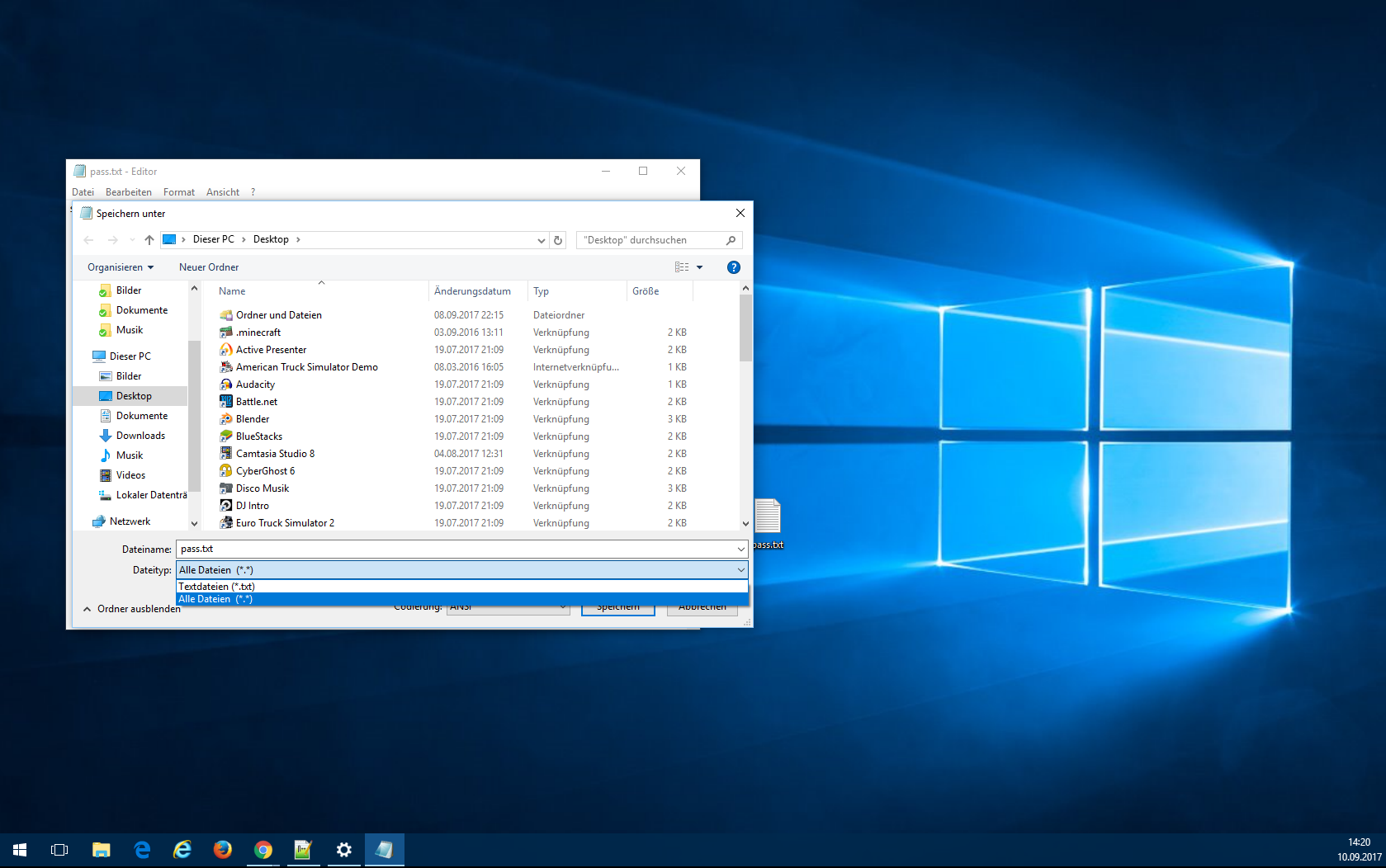Select the DJ Intro file icon

coord(225,506)
